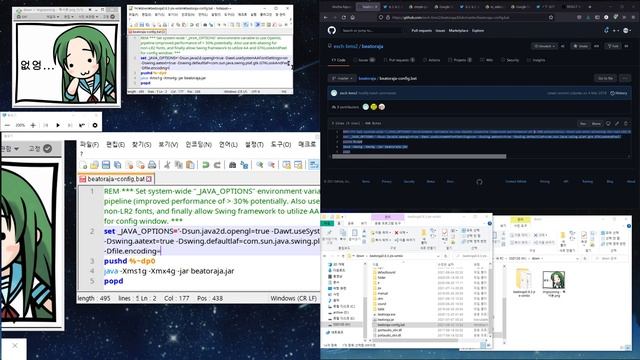Click Redo arrow in large Notepad++ toolbar
Image resolution: width=640 pixels, height=360 pixels.
217,165
